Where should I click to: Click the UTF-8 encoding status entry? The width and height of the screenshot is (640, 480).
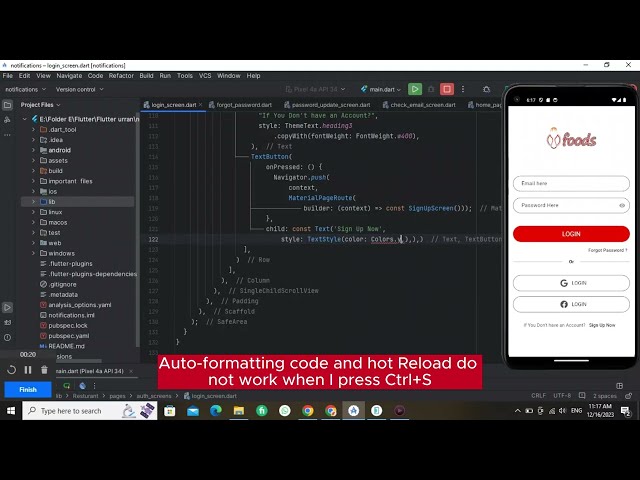[x=562, y=396]
